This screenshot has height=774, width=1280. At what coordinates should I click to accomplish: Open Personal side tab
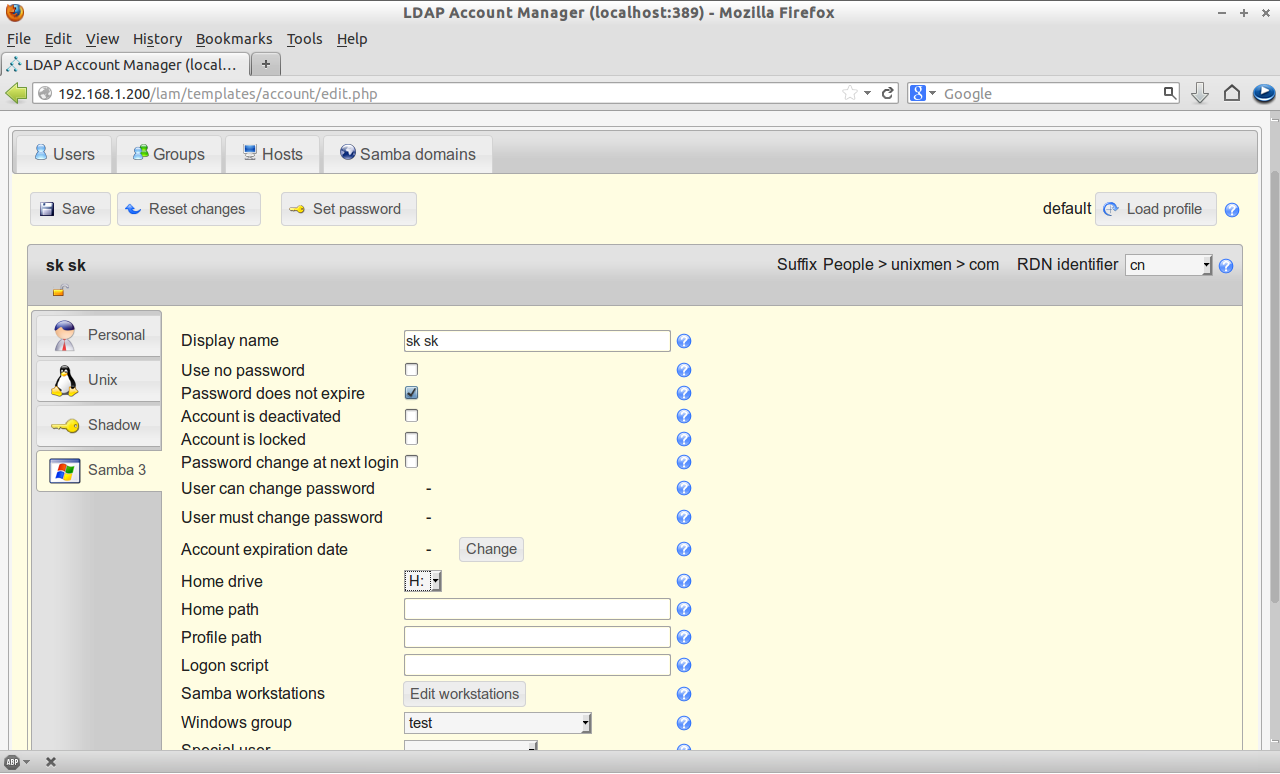pos(98,335)
